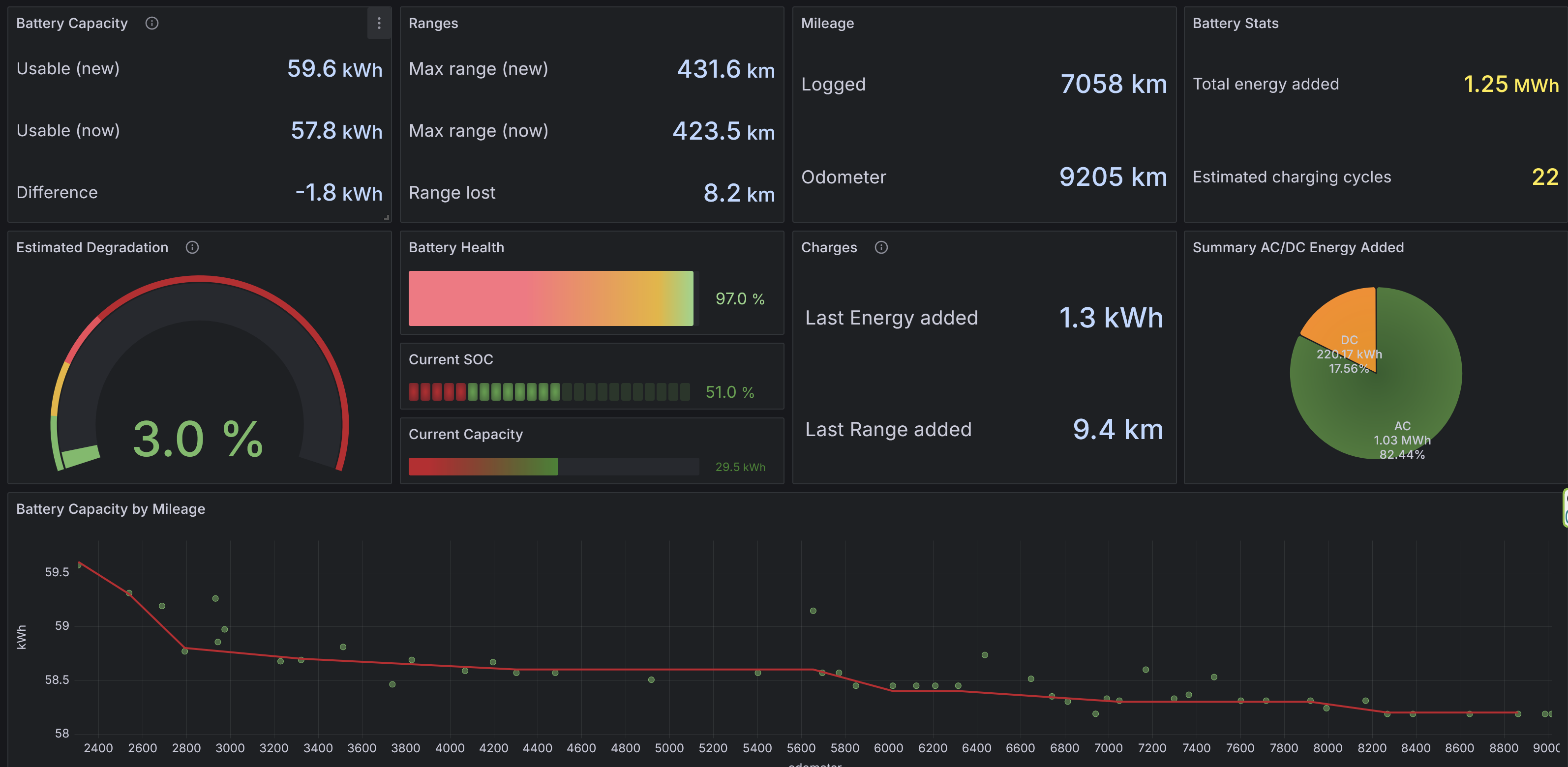This screenshot has height=767, width=1568.
Task: Click the degradation gauge 3.0 % value
Action: [198, 439]
